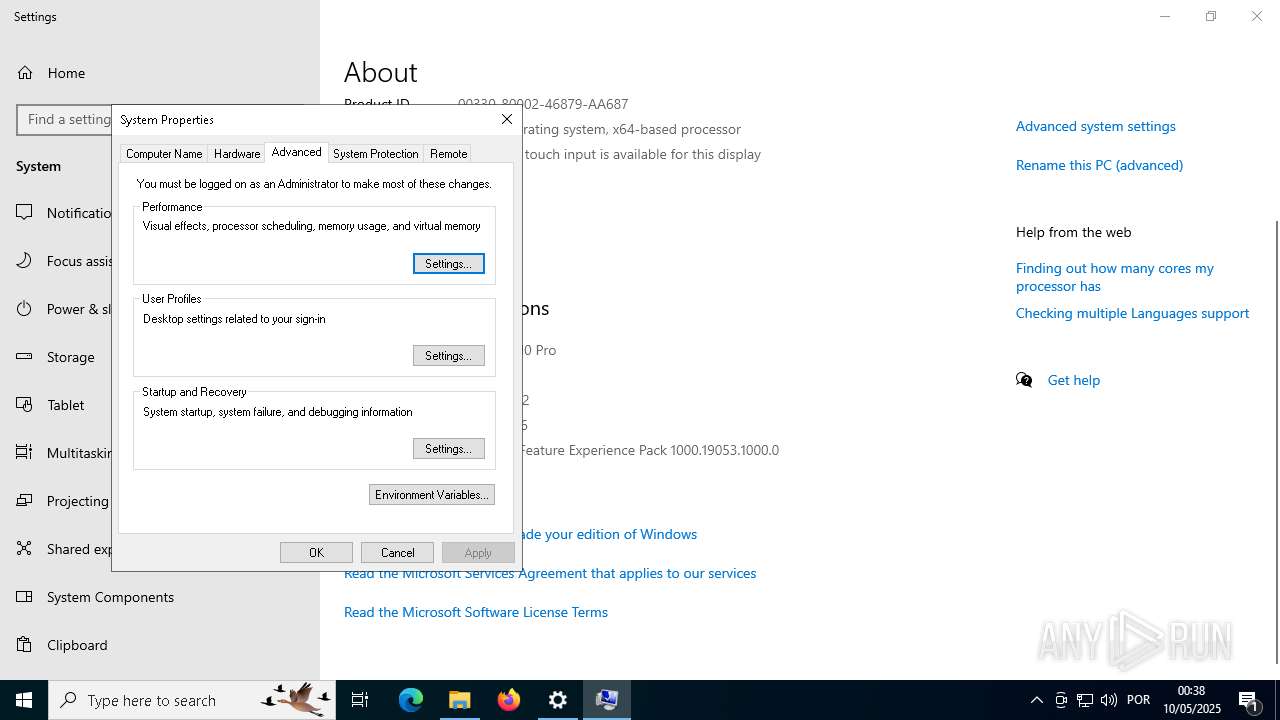
Task: Open Advanced system settings link
Action: click(1095, 126)
